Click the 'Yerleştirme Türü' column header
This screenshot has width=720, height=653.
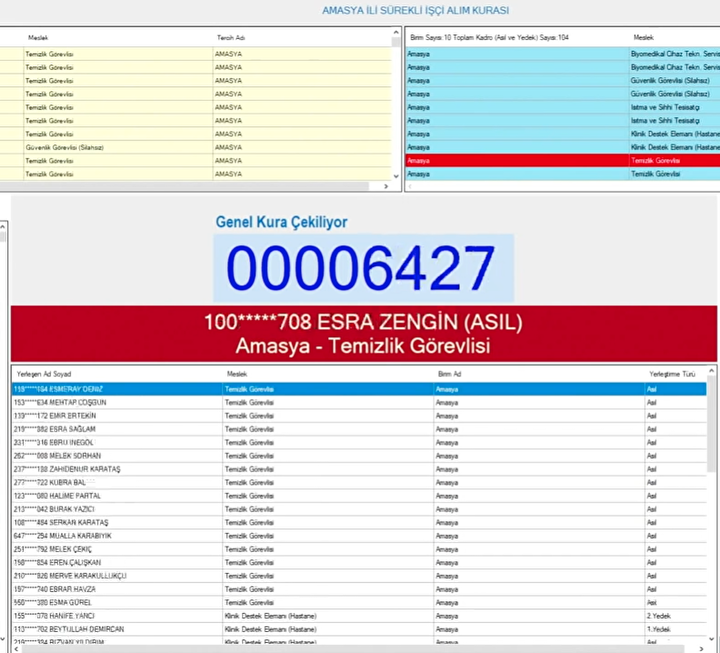pos(672,374)
